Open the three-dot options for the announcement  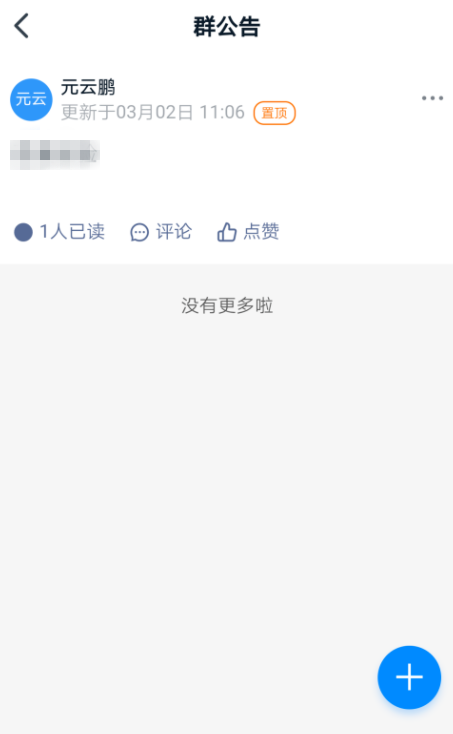(x=432, y=98)
